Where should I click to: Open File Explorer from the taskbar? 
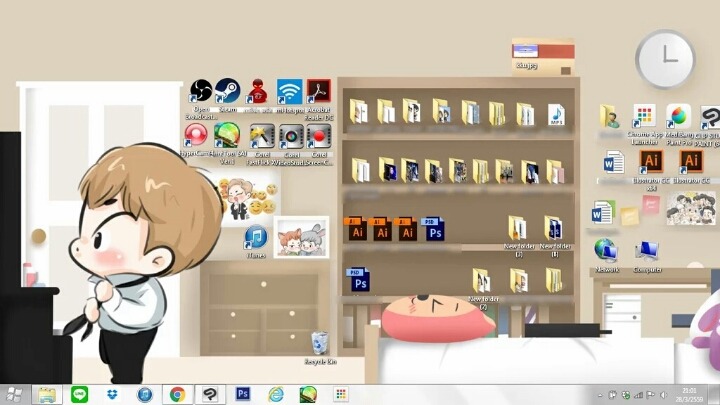(47, 394)
